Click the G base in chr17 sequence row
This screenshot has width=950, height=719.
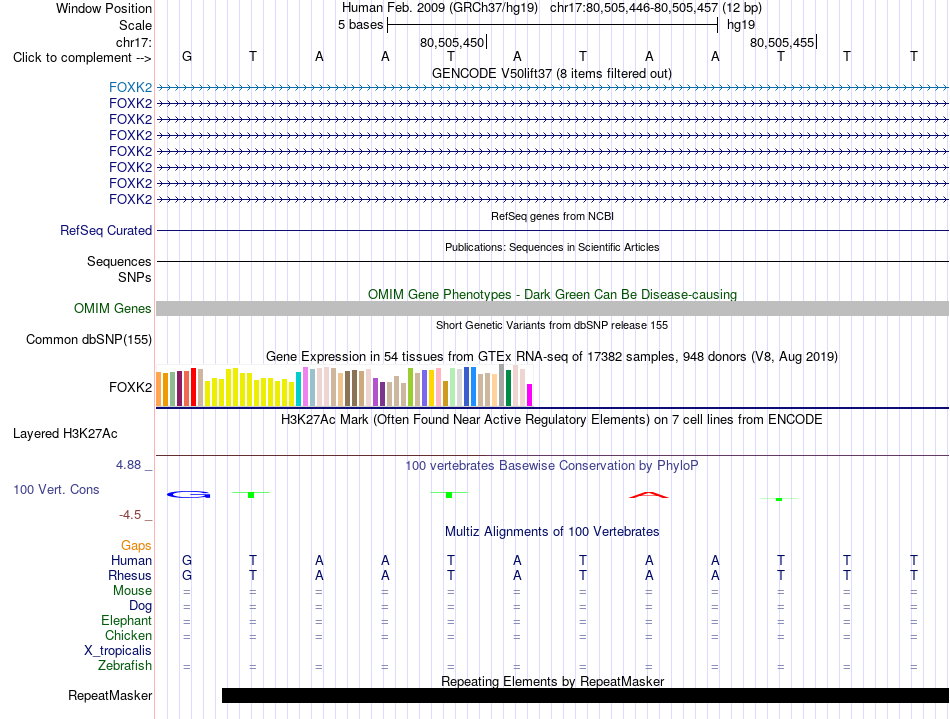click(x=187, y=56)
